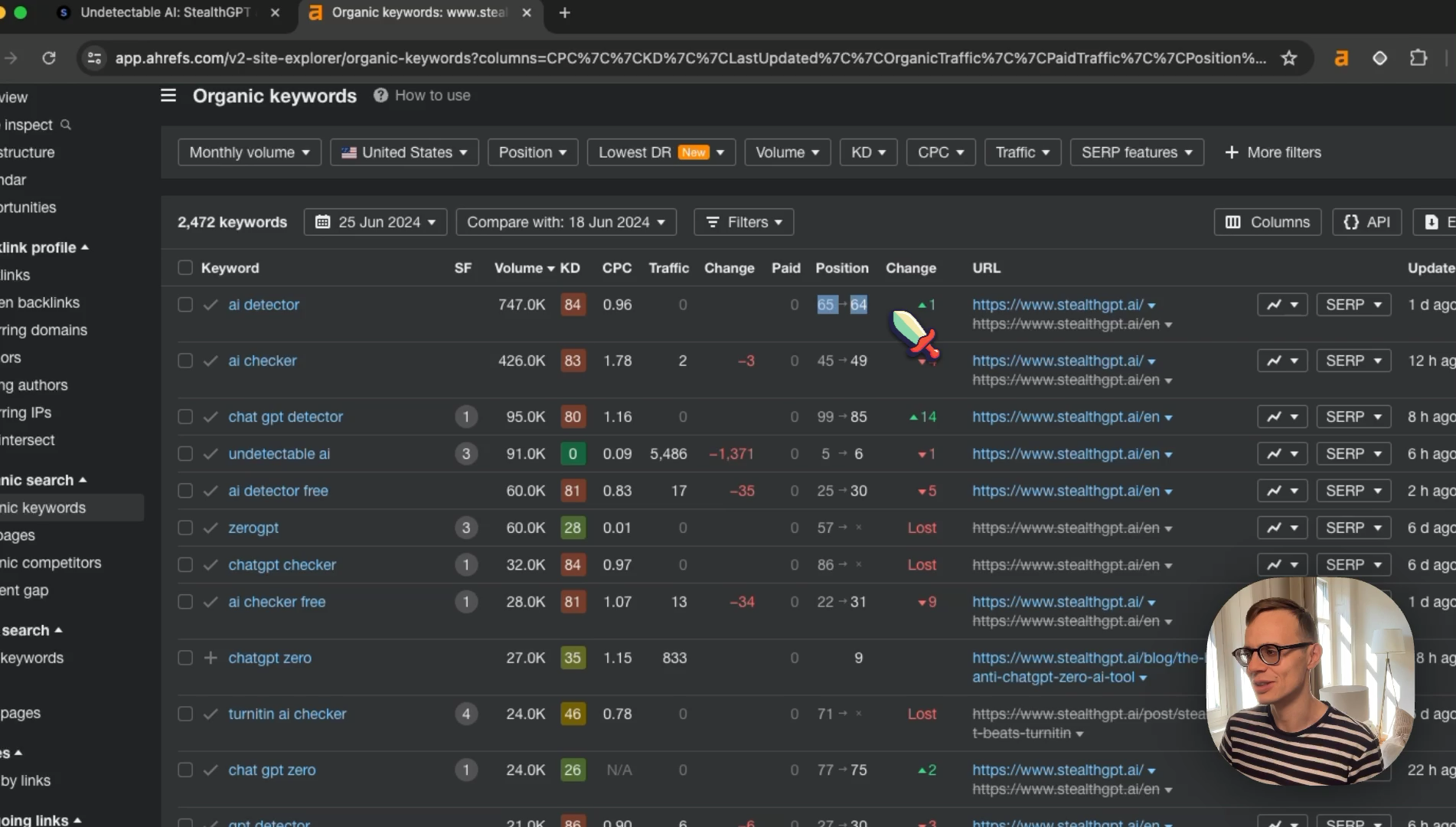Click the checkmark icon beside undetectable ai
This screenshot has height=827, width=1456.
211,454
